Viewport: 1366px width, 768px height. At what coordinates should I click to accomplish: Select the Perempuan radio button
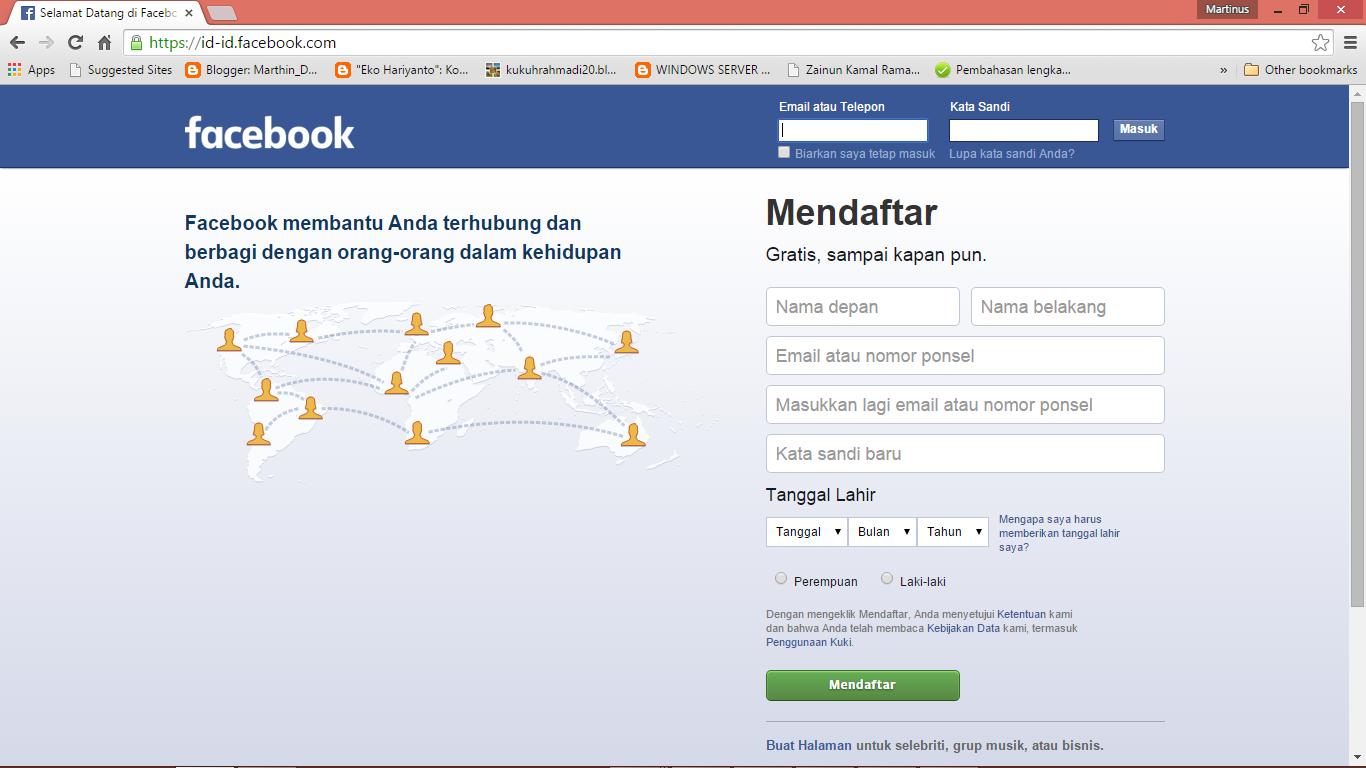(781, 578)
